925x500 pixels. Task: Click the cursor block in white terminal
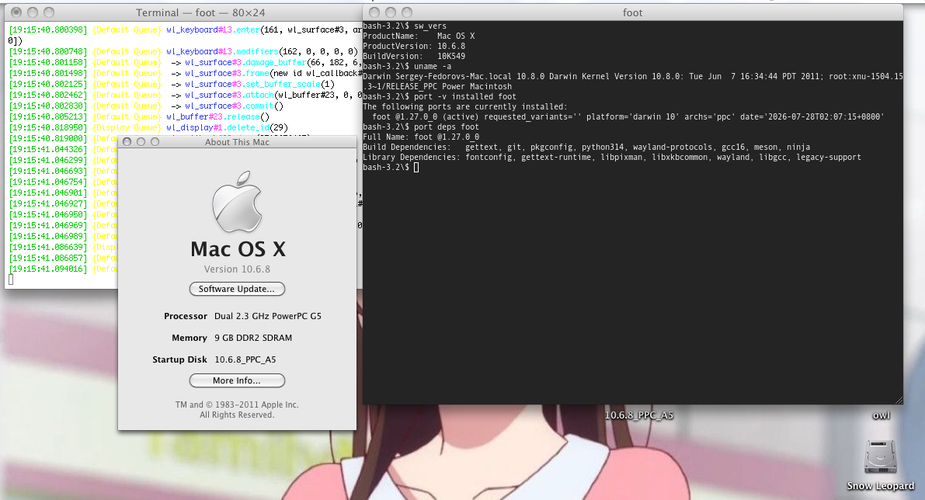[11, 279]
